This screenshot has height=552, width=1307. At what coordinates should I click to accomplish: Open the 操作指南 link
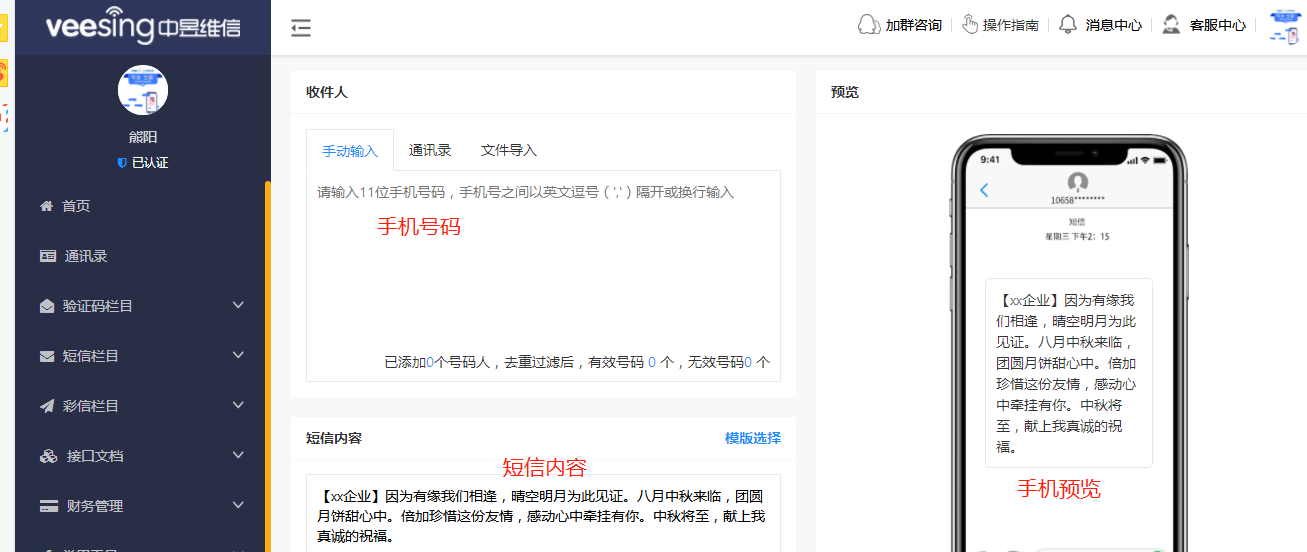click(x=1011, y=25)
